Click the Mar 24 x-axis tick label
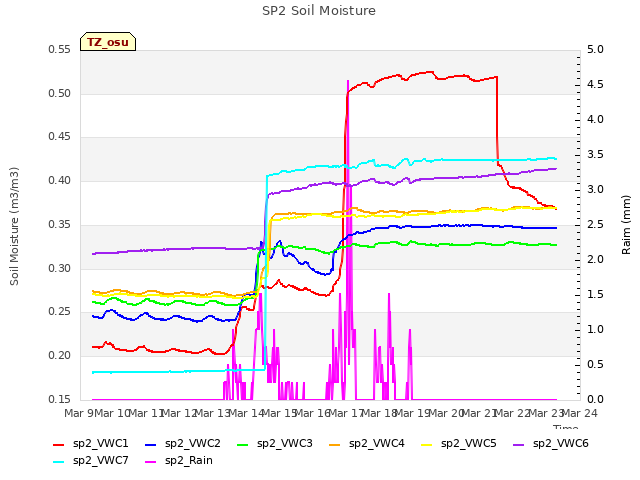 pyautogui.click(x=580, y=413)
